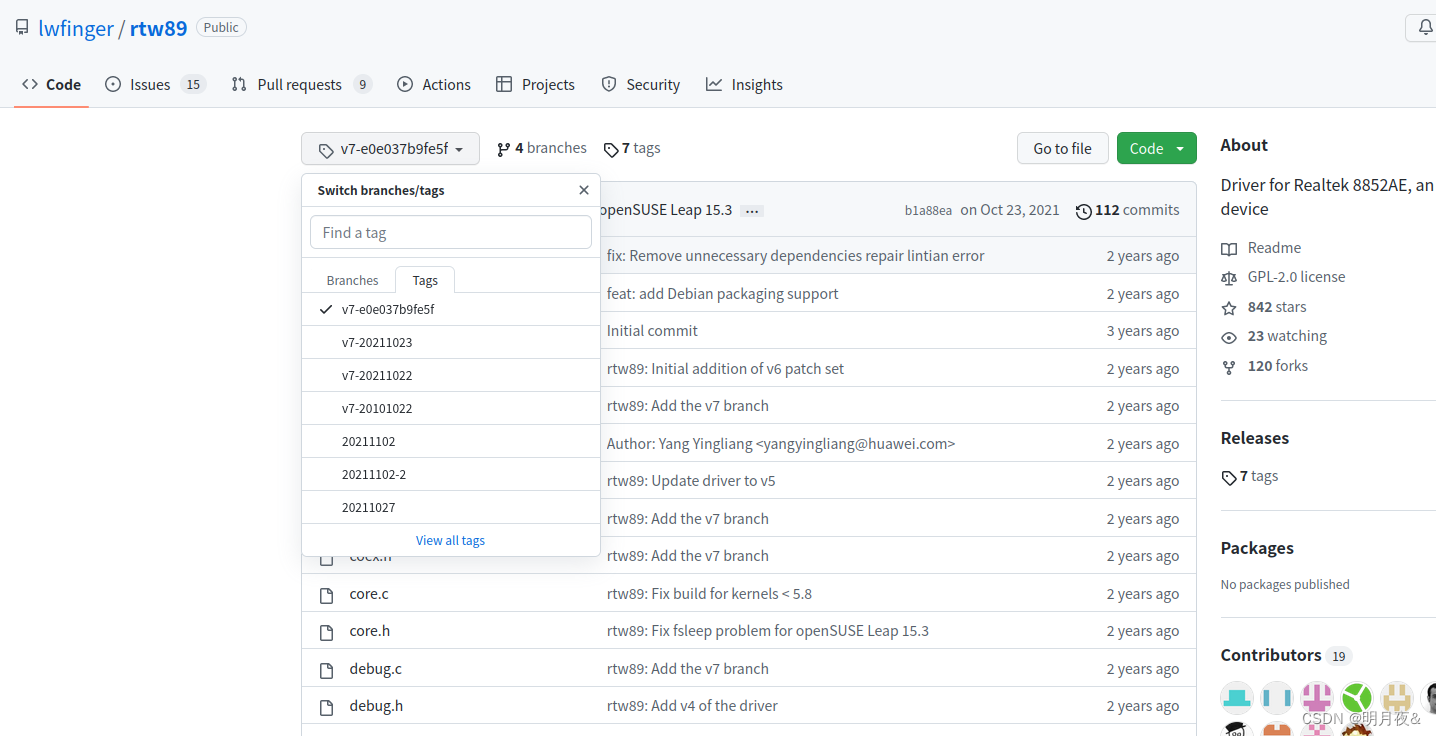
Task: Open the teal contributor avatar
Action: [x=1237, y=697]
